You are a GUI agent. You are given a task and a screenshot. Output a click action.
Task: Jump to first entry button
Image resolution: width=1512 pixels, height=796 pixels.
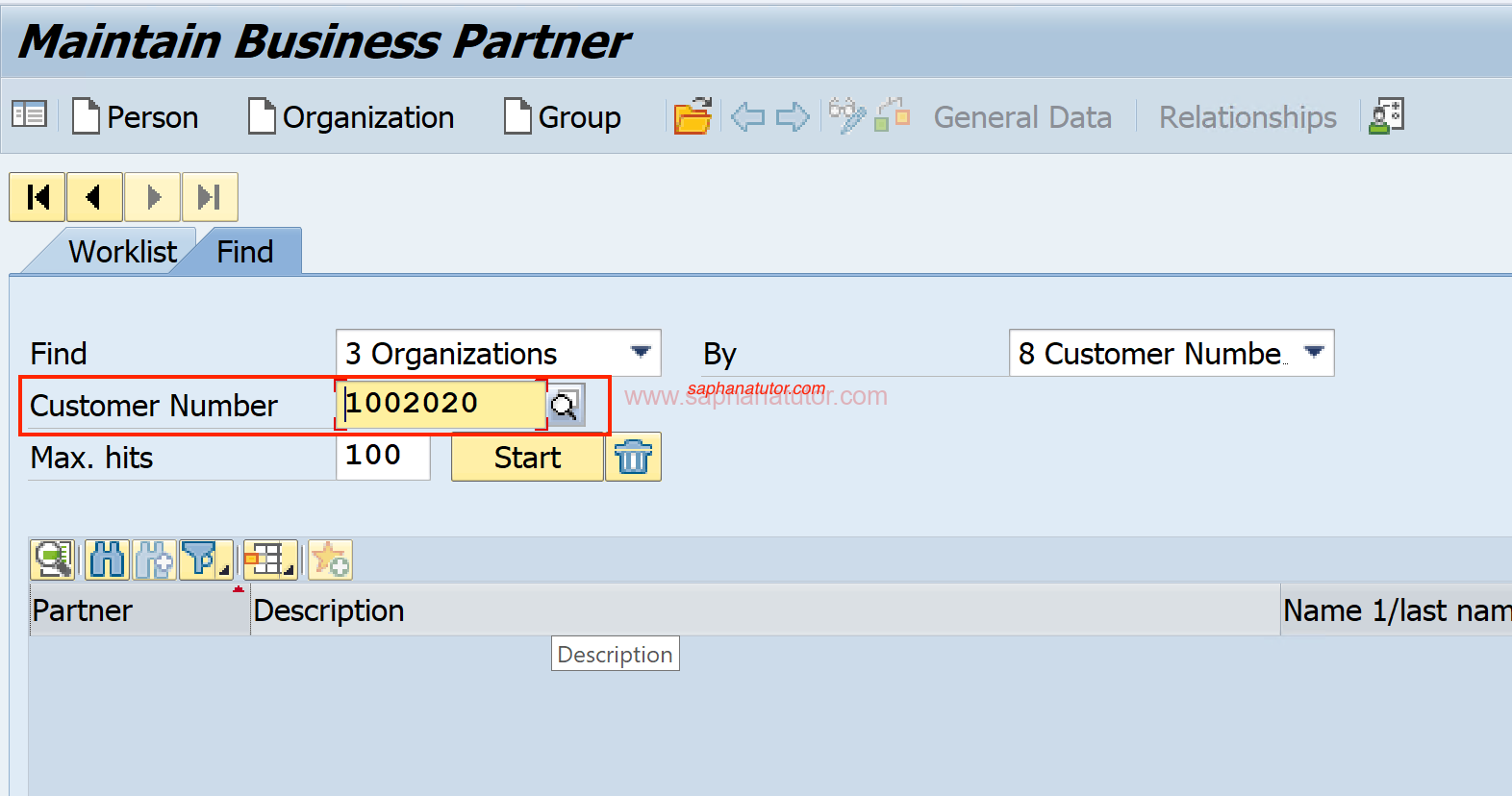click(38, 197)
